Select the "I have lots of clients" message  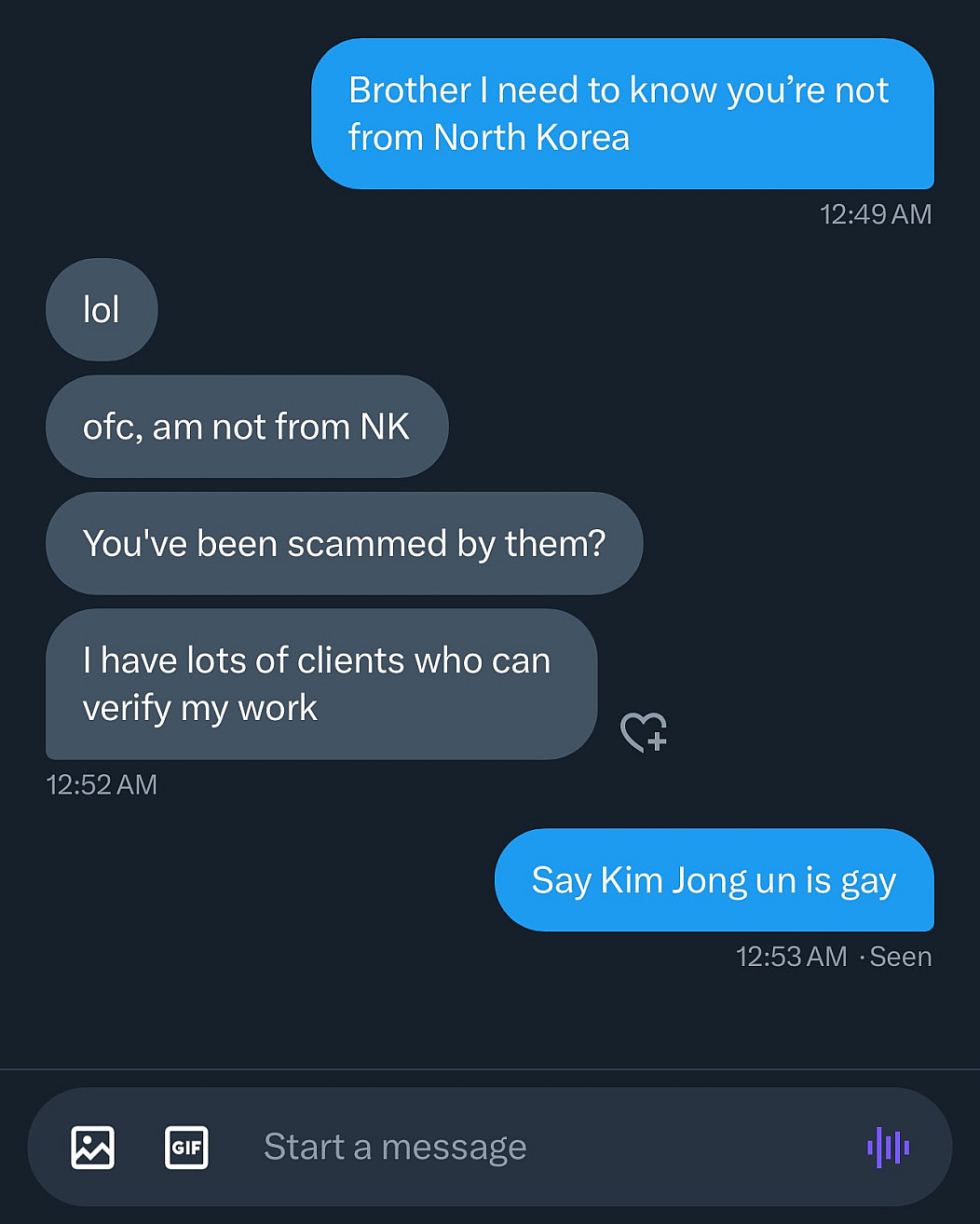[320, 684]
